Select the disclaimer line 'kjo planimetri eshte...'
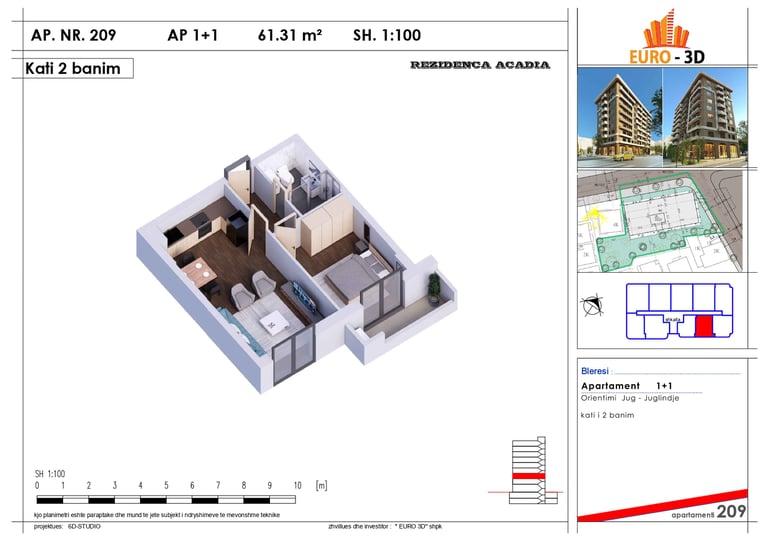The height and width of the screenshot is (542, 768). click(x=157, y=515)
